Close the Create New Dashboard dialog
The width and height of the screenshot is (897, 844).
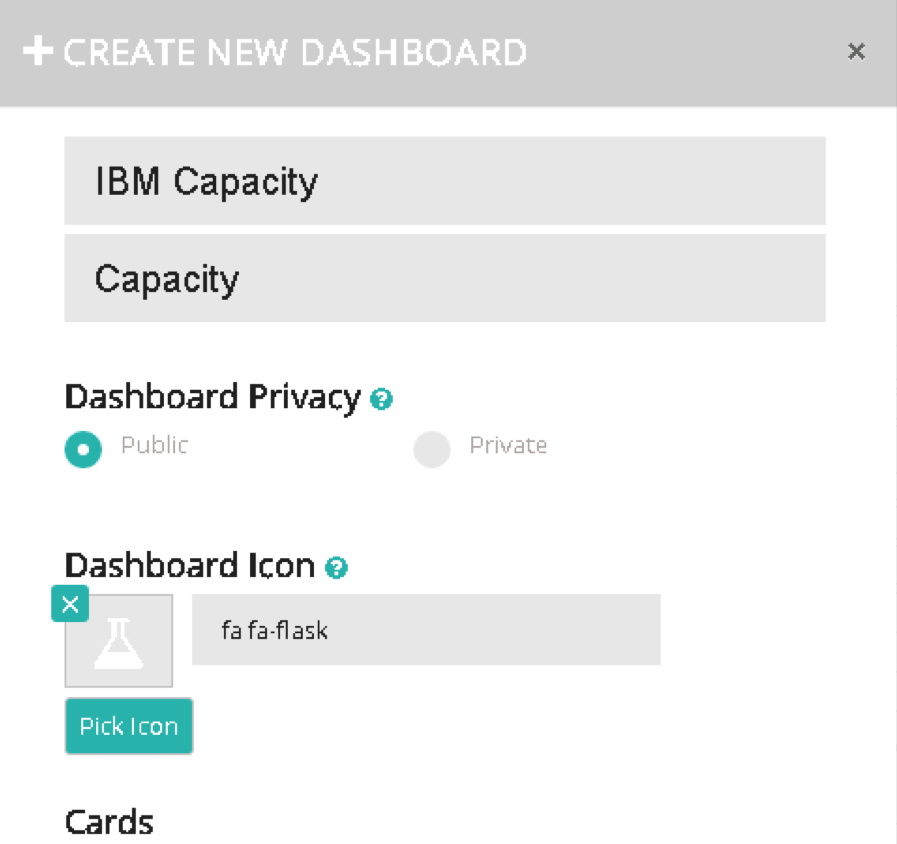[856, 51]
